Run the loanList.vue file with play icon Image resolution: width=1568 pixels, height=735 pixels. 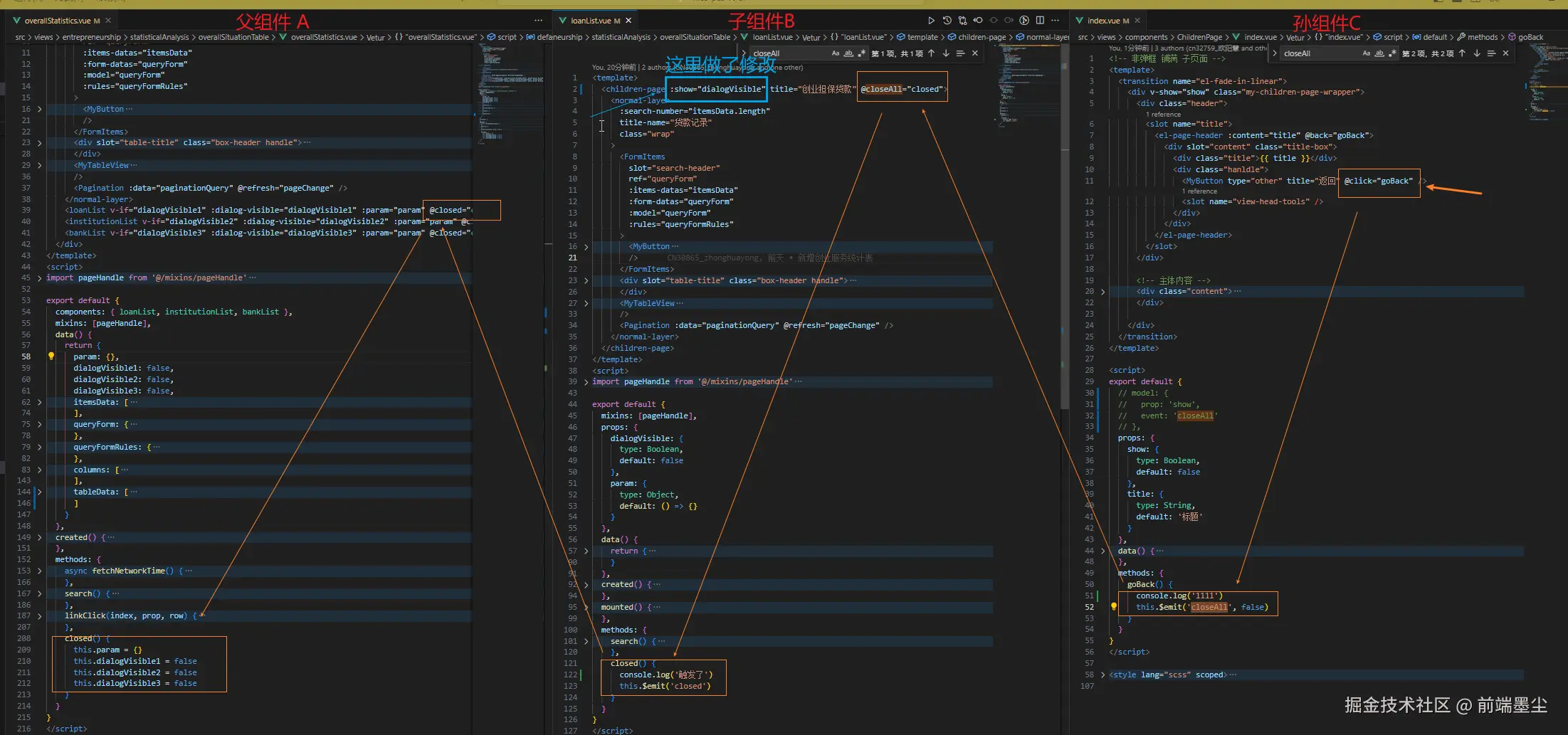931,21
